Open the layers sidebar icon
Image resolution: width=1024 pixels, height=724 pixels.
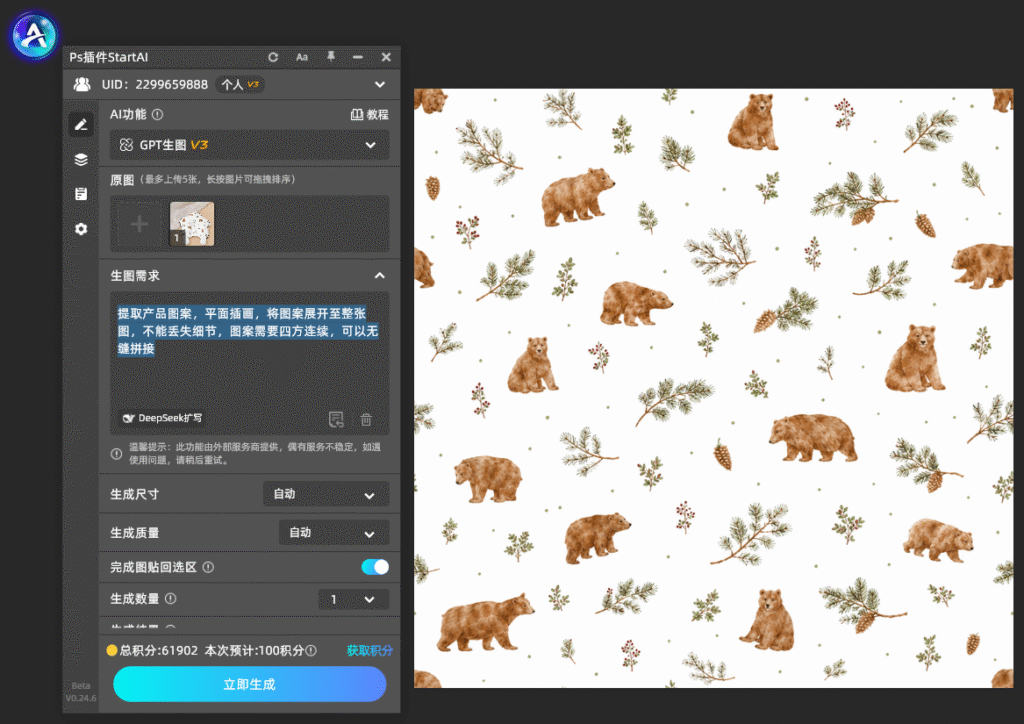pyautogui.click(x=81, y=159)
